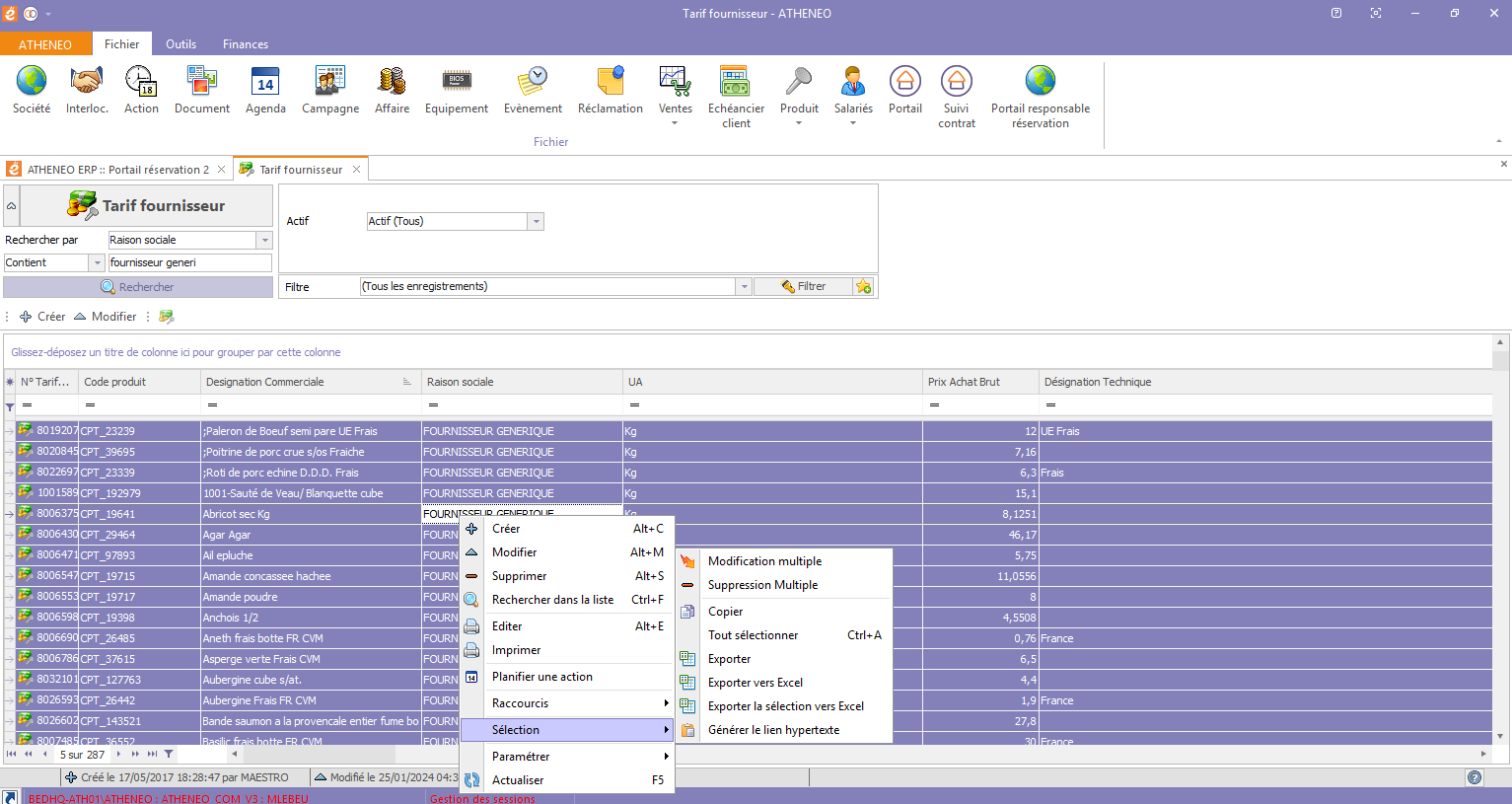Click the Interloc. handshake icon
1512x804 pixels.
click(x=87, y=82)
